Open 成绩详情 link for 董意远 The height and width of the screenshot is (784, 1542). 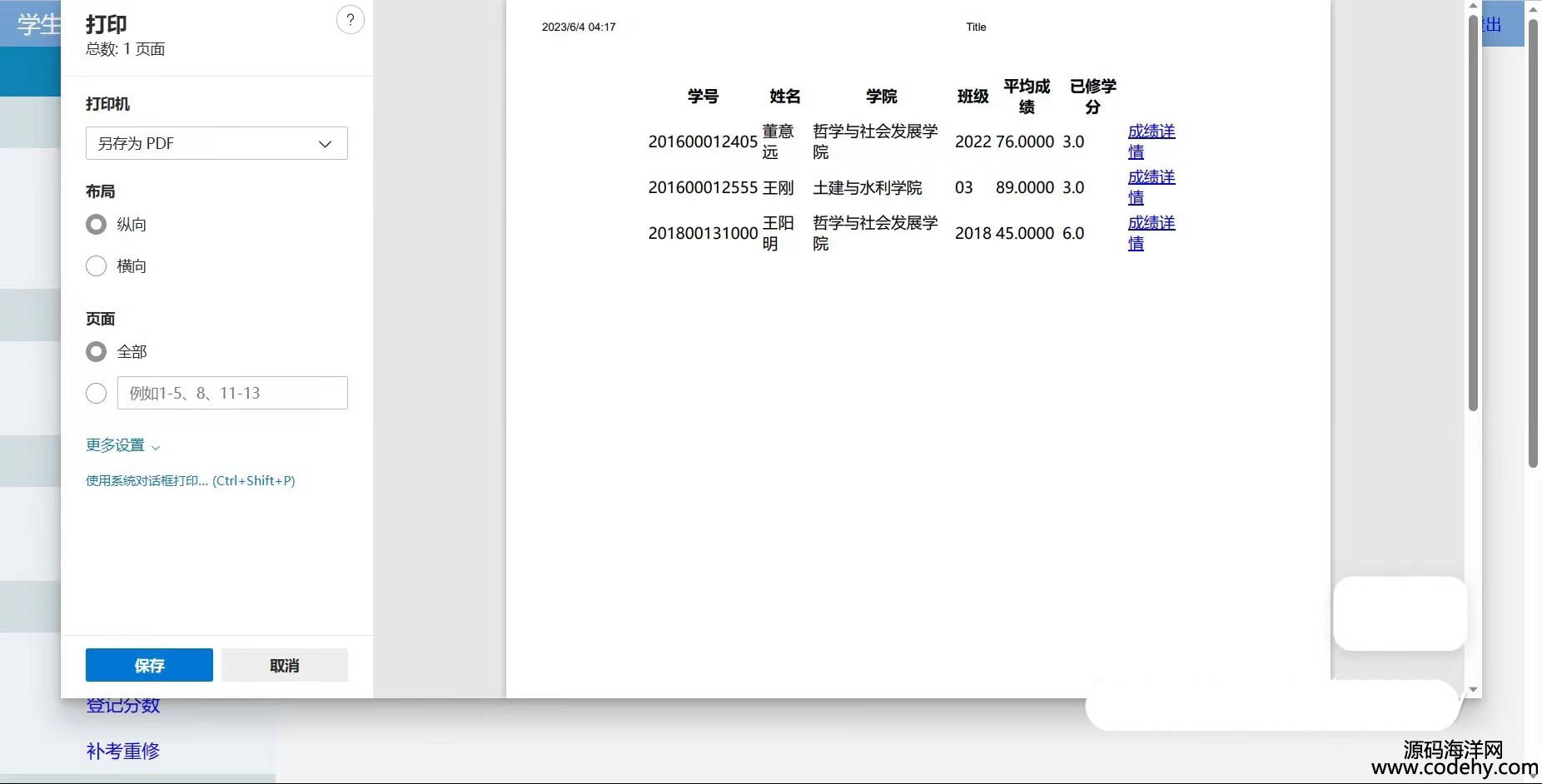[x=1151, y=132]
